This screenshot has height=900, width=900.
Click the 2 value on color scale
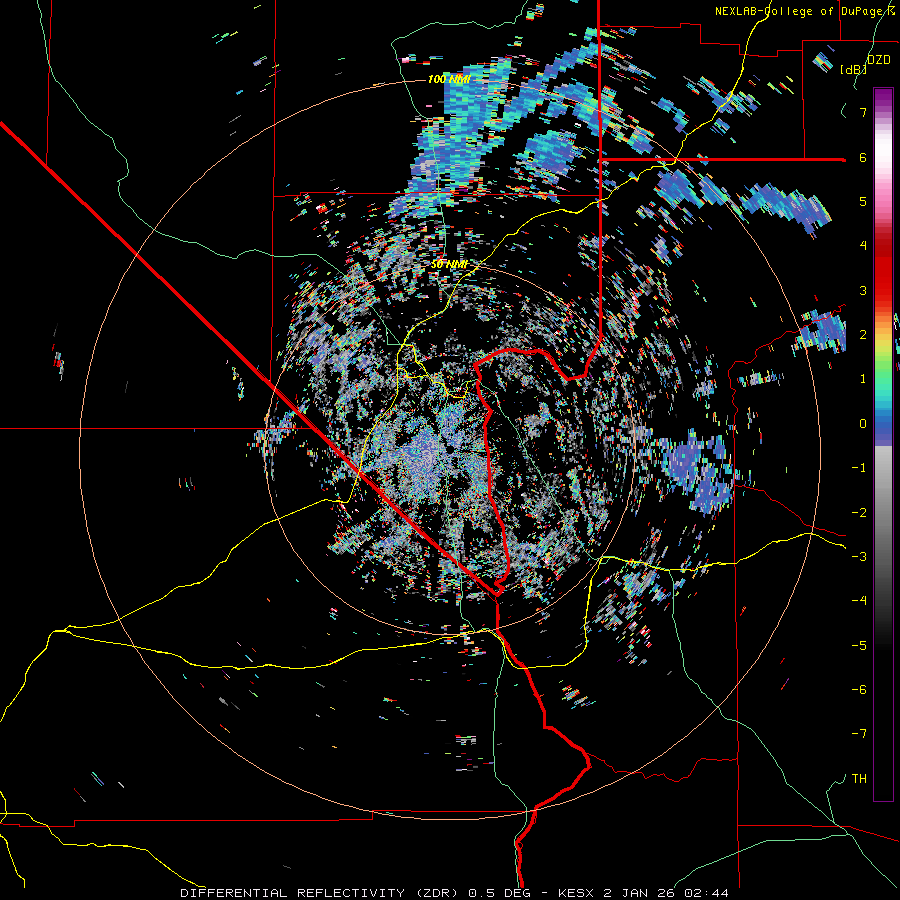pyautogui.click(x=863, y=335)
